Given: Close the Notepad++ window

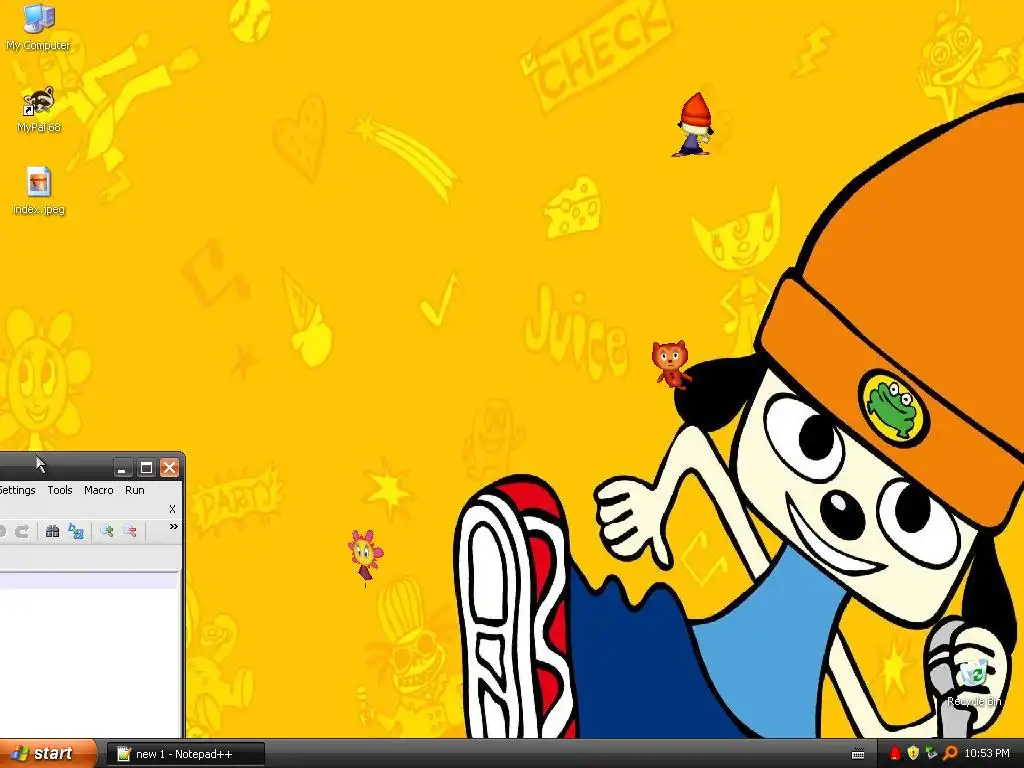Looking at the screenshot, I should [170, 468].
